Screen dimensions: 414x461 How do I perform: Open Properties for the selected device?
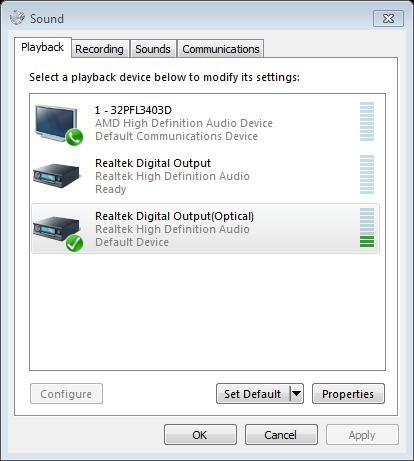tap(348, 394)
